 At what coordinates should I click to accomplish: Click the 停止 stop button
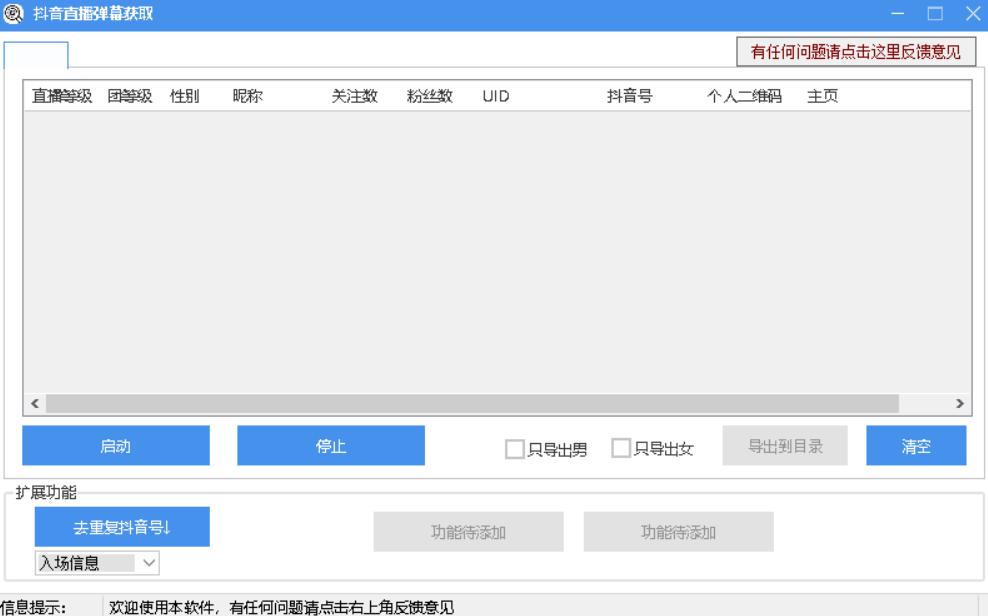331,445
